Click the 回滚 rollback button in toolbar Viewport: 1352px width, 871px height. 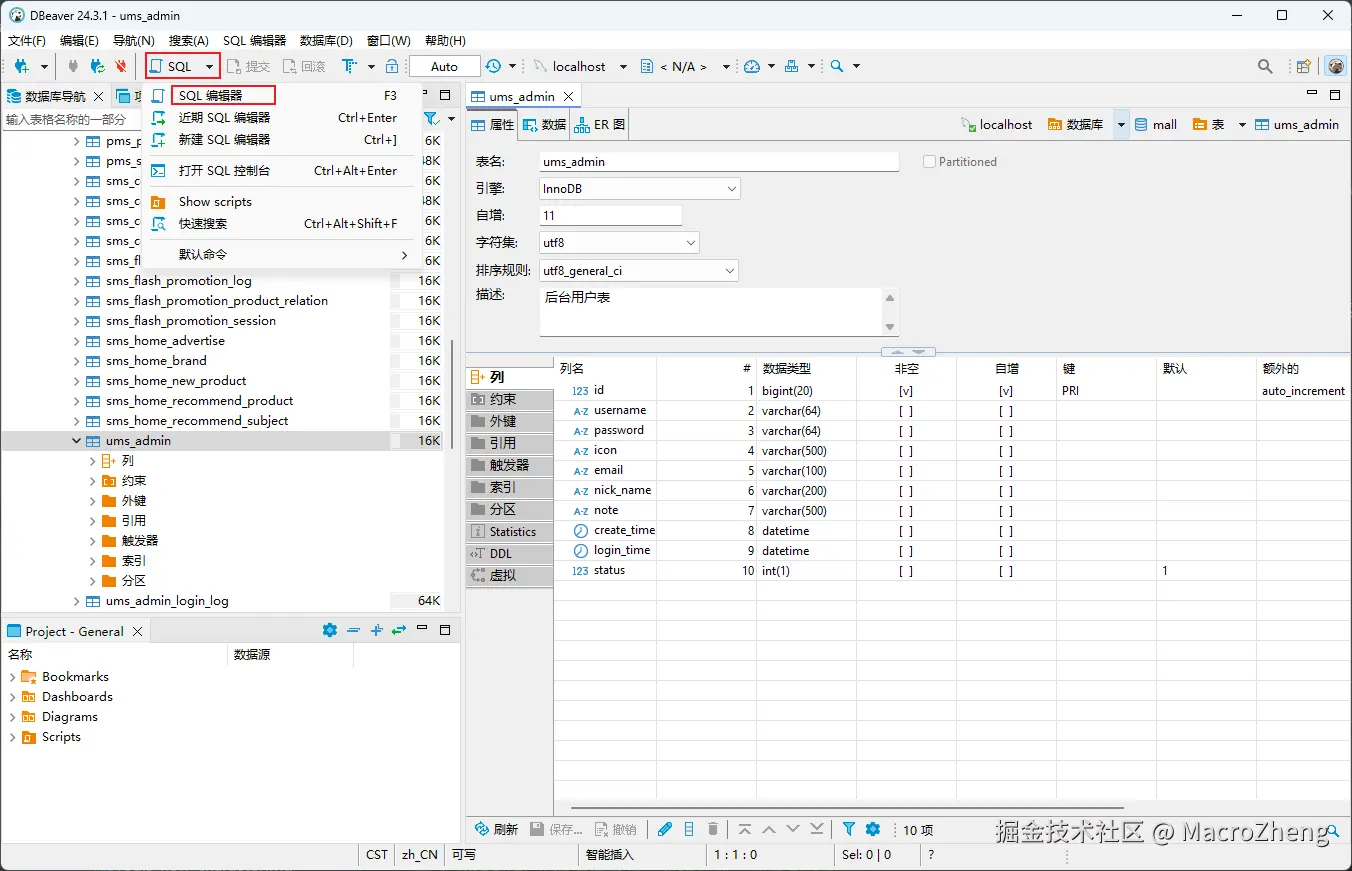coord(304,66)
